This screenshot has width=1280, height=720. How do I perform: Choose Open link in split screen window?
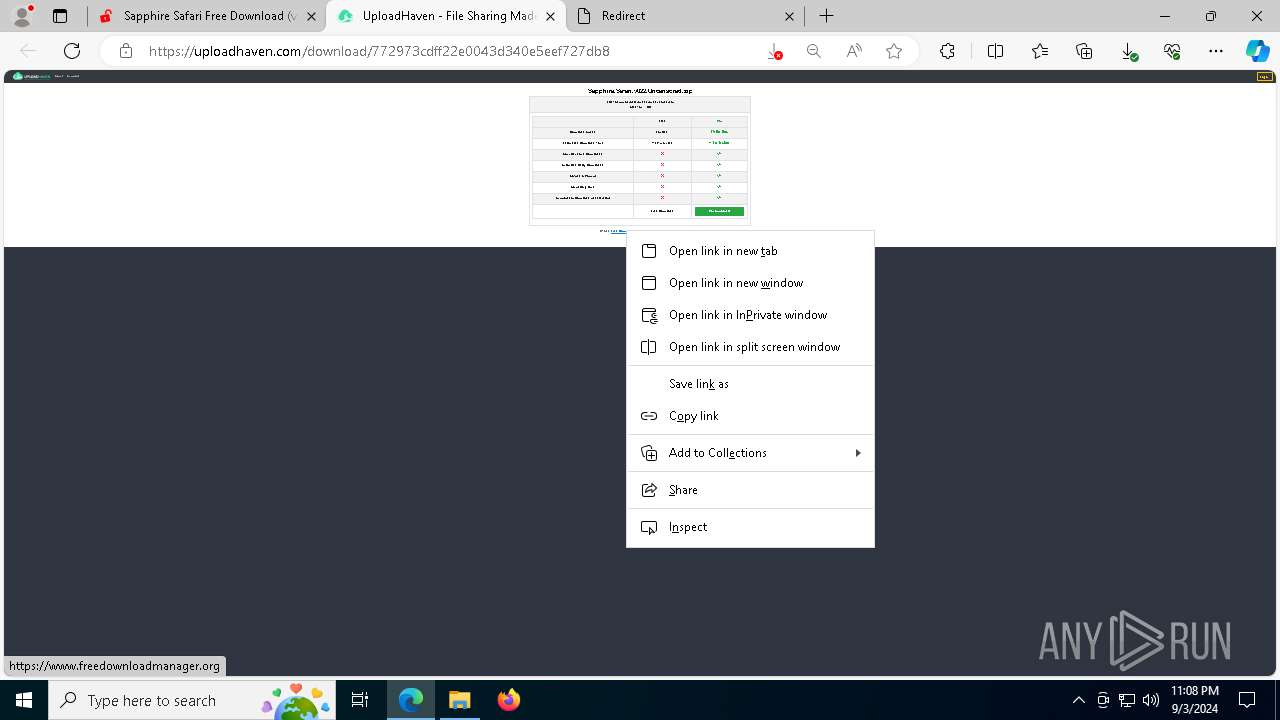click(750, 347)
